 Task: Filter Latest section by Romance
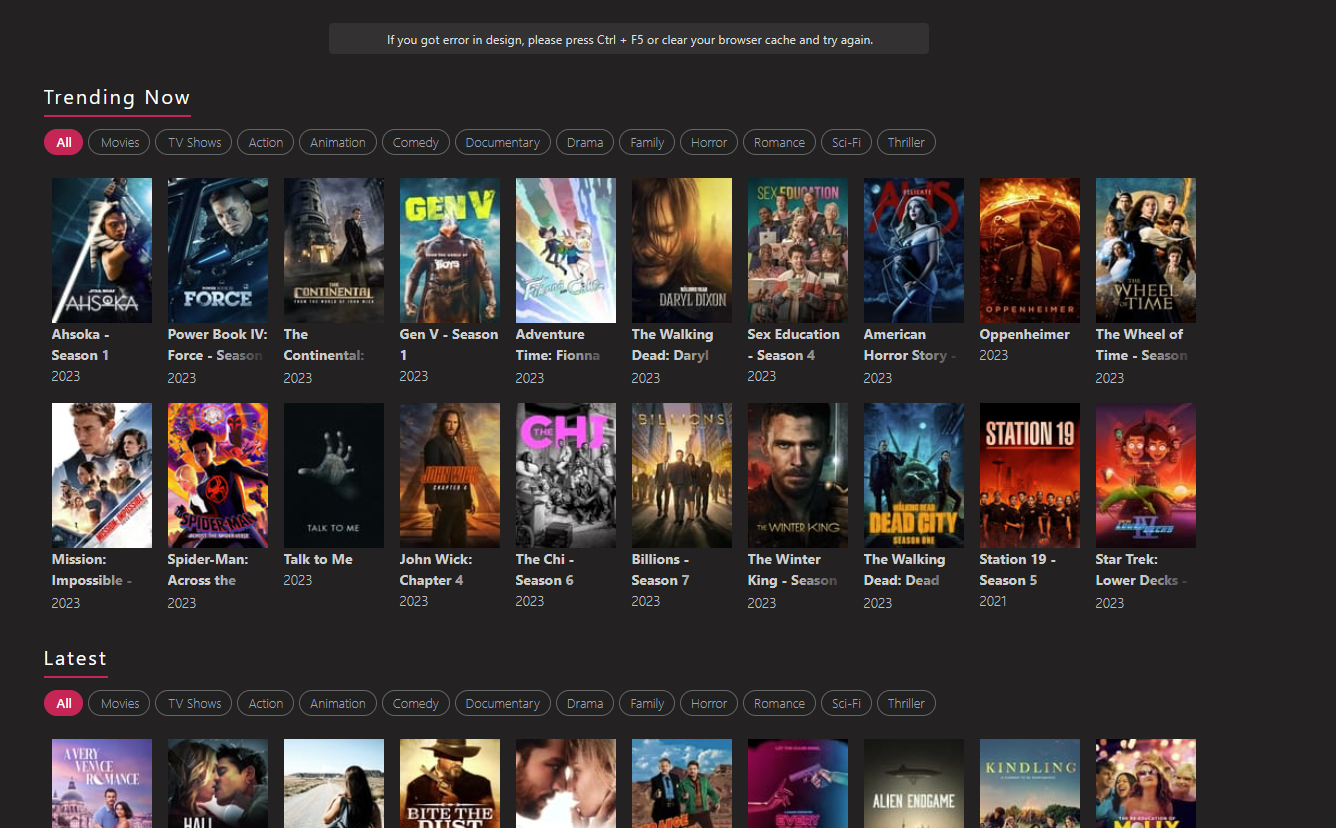pos(779,703)
